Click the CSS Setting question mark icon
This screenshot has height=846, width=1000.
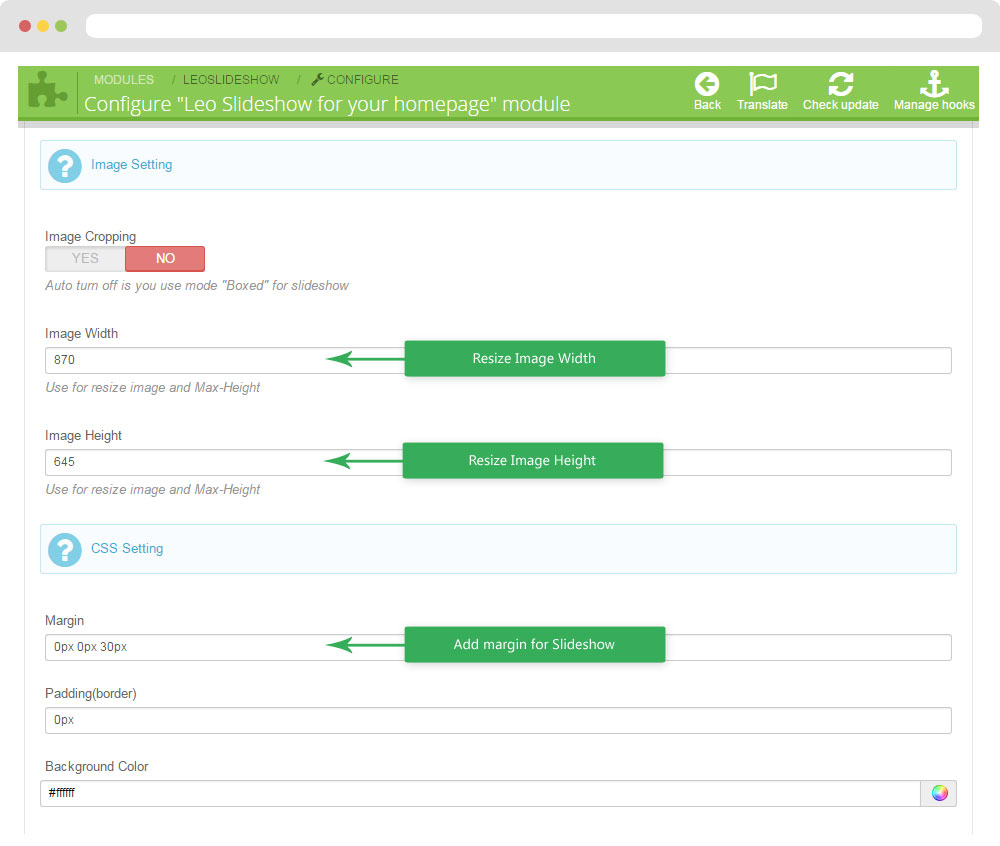coord(65,549)
